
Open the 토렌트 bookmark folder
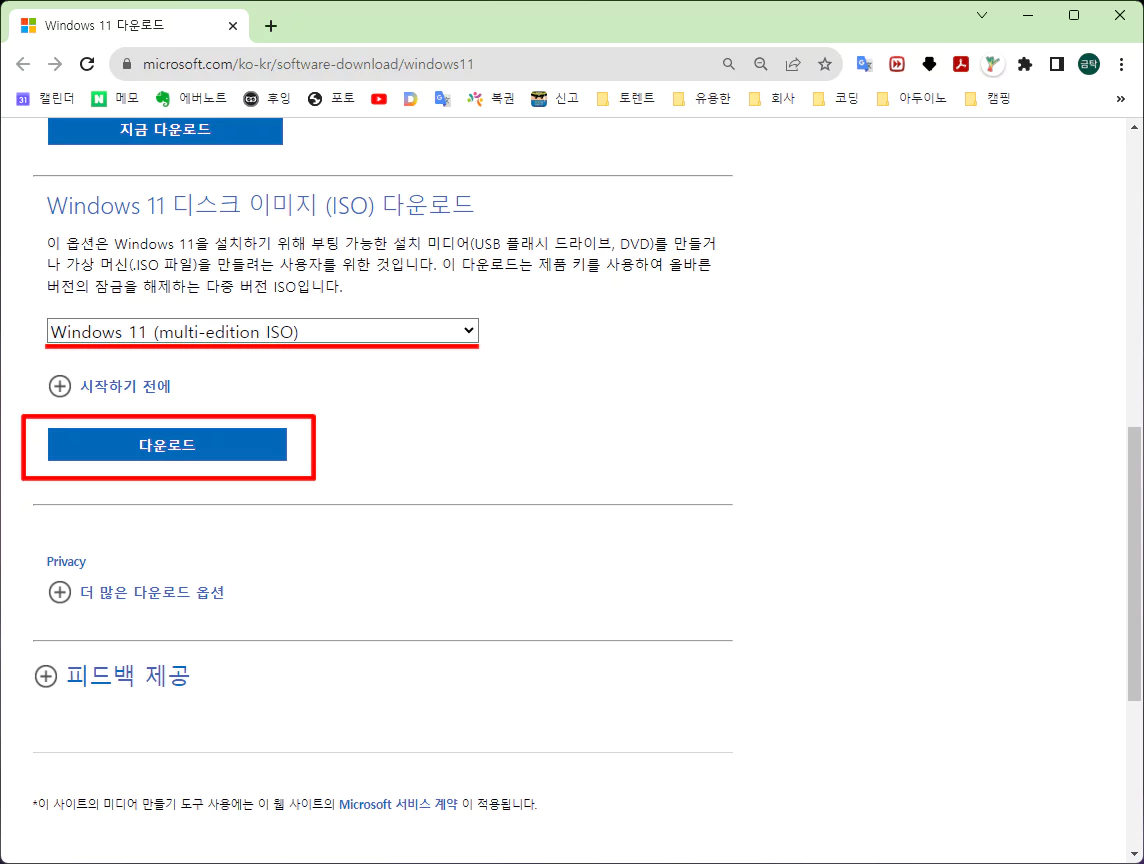(625, 99)
